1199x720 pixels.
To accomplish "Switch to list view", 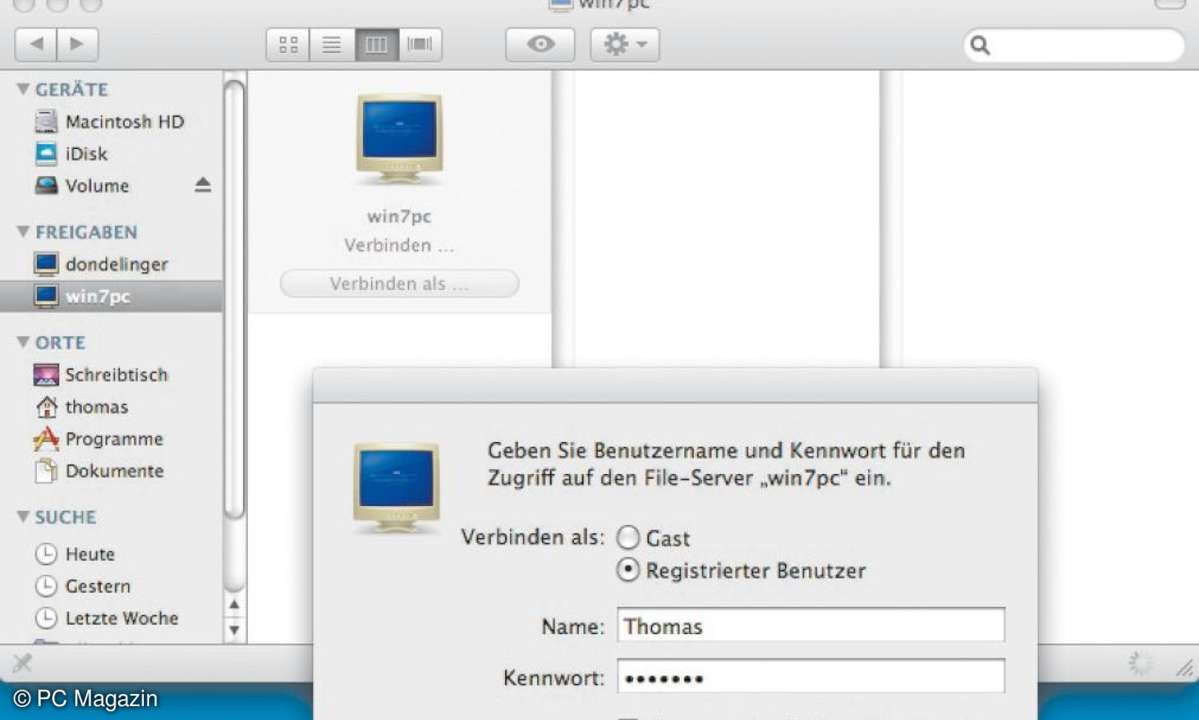I will (x=331, y=44).
